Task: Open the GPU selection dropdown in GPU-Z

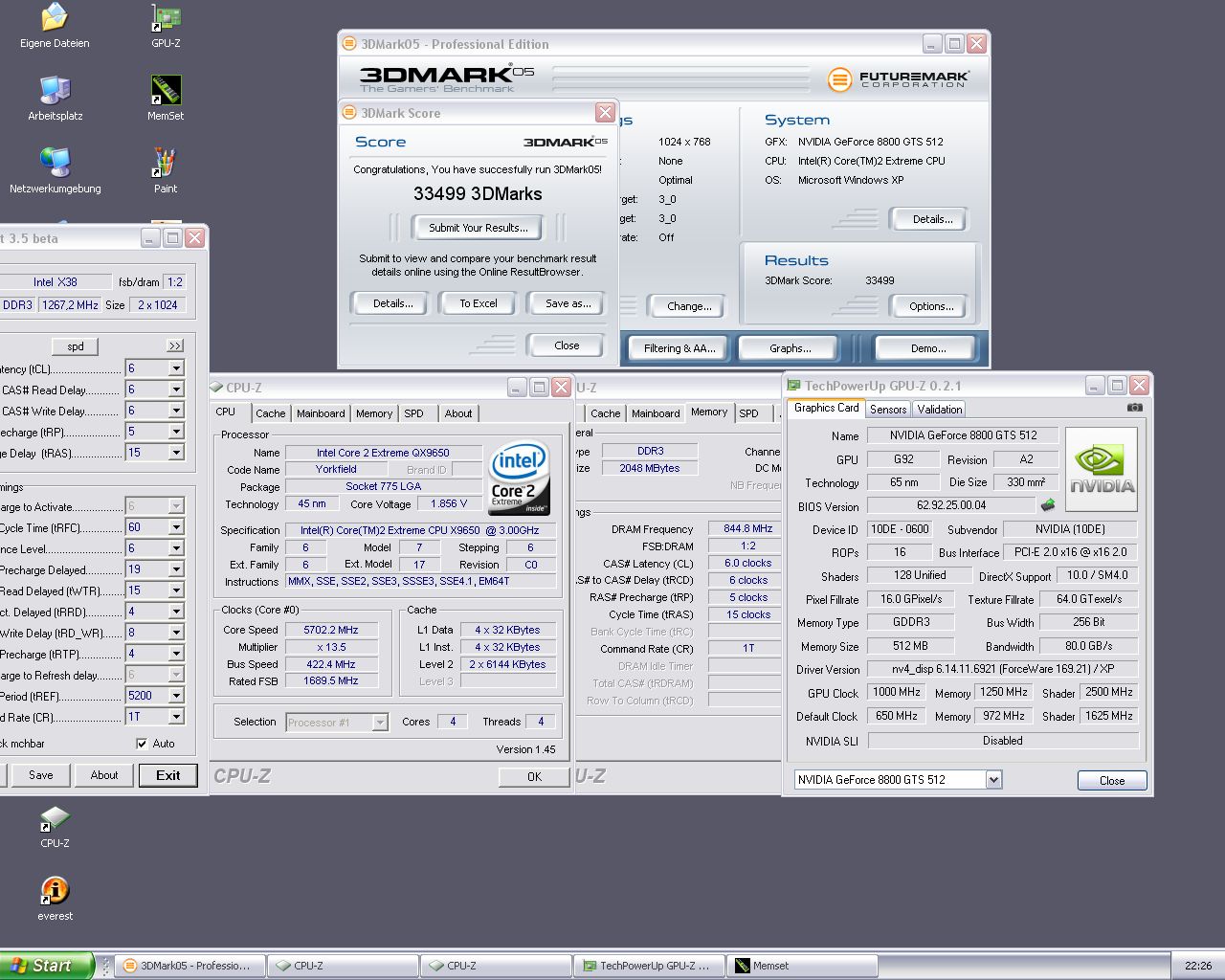Action: tap(993, 780)
